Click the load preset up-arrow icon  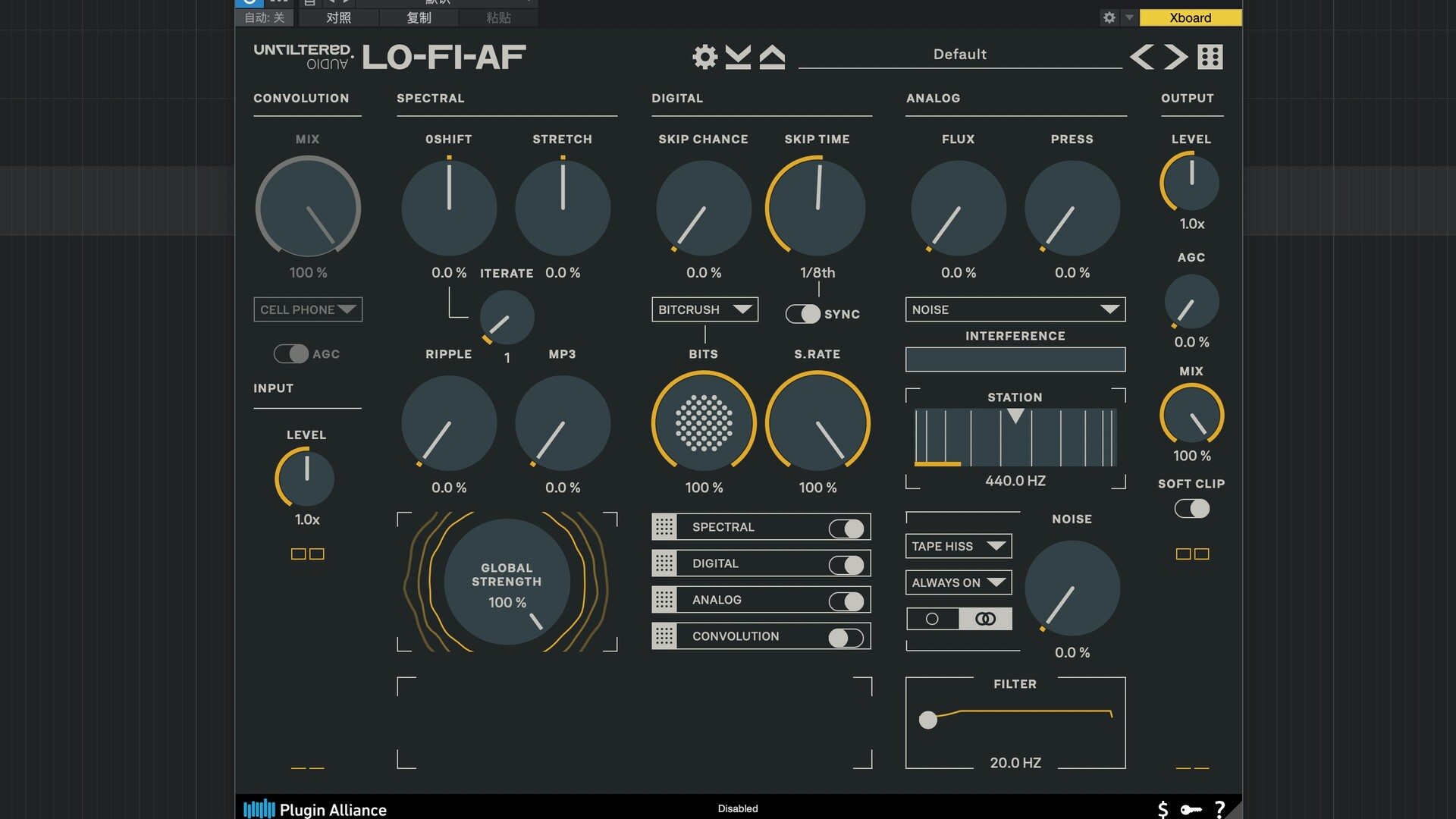[x=772, y=57]
